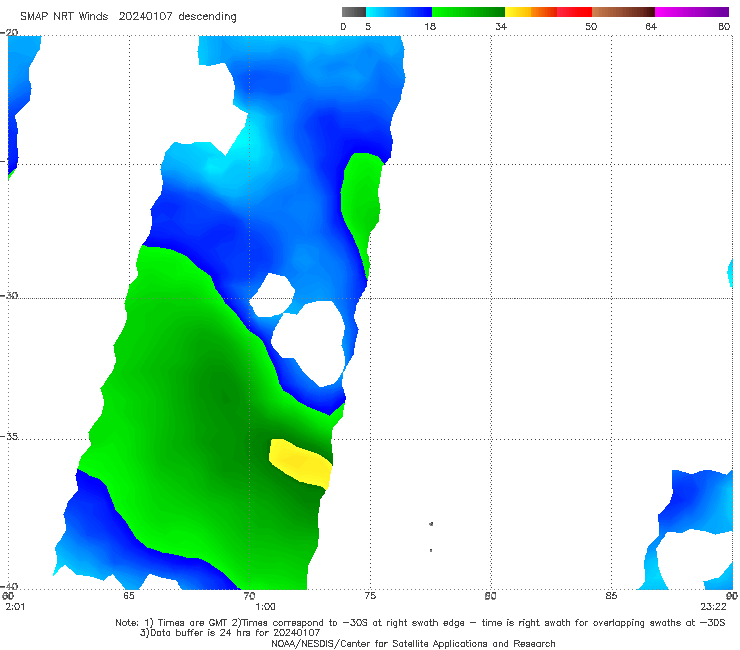Click the date '20240107' in the title
This screenshot has height=650, width=740.
145,17
